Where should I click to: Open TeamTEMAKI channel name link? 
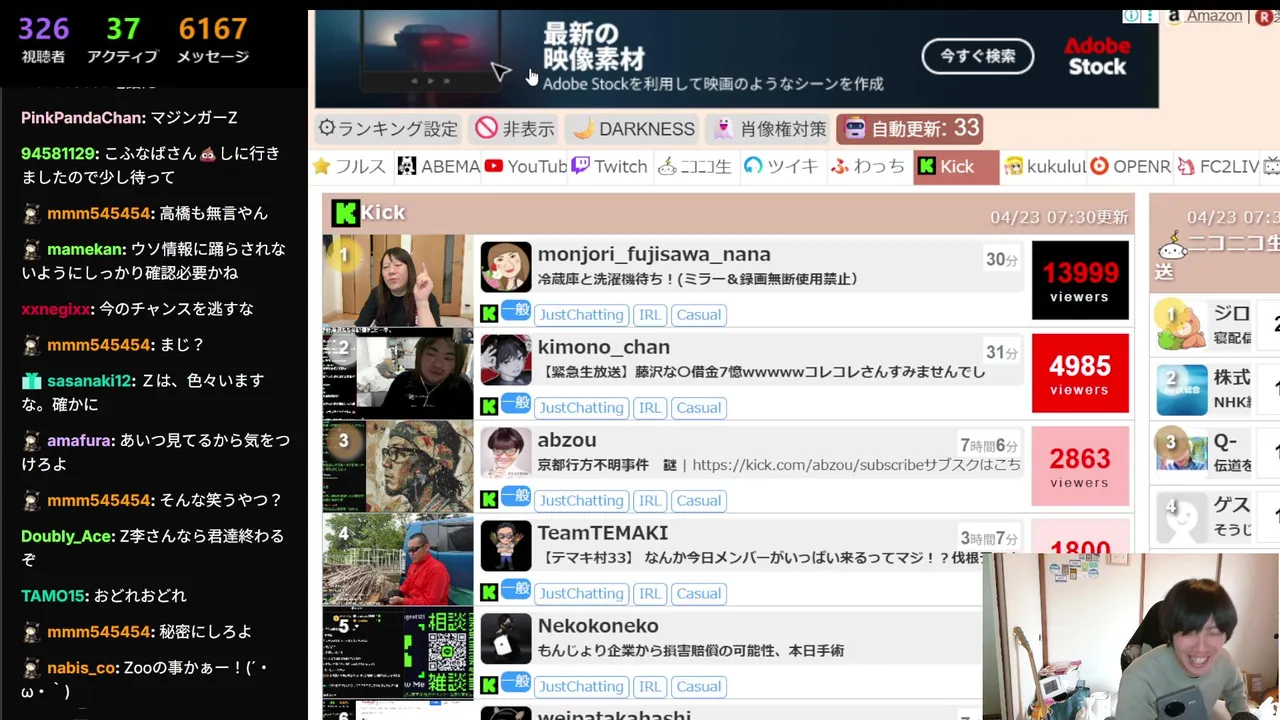click(603, 533)
